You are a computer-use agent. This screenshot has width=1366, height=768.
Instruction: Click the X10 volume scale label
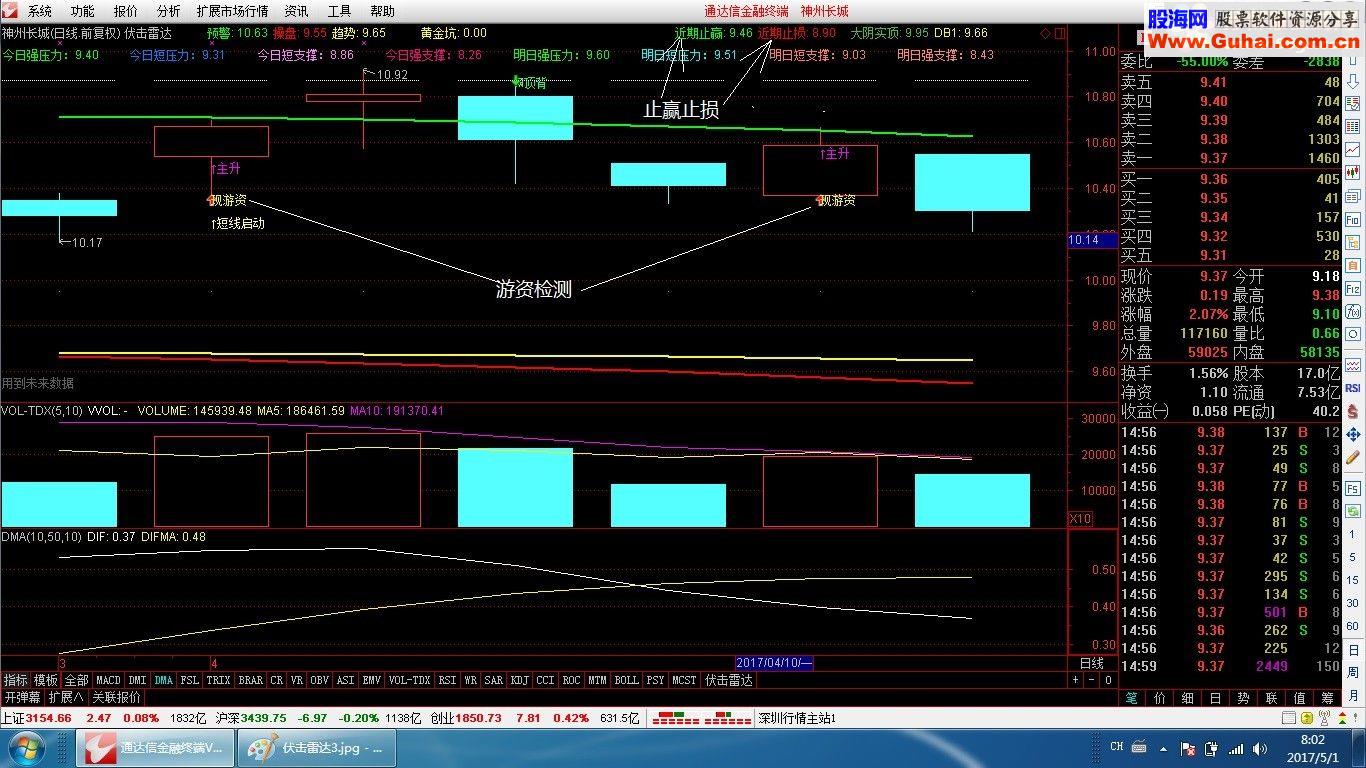[x=1080, y=519]
